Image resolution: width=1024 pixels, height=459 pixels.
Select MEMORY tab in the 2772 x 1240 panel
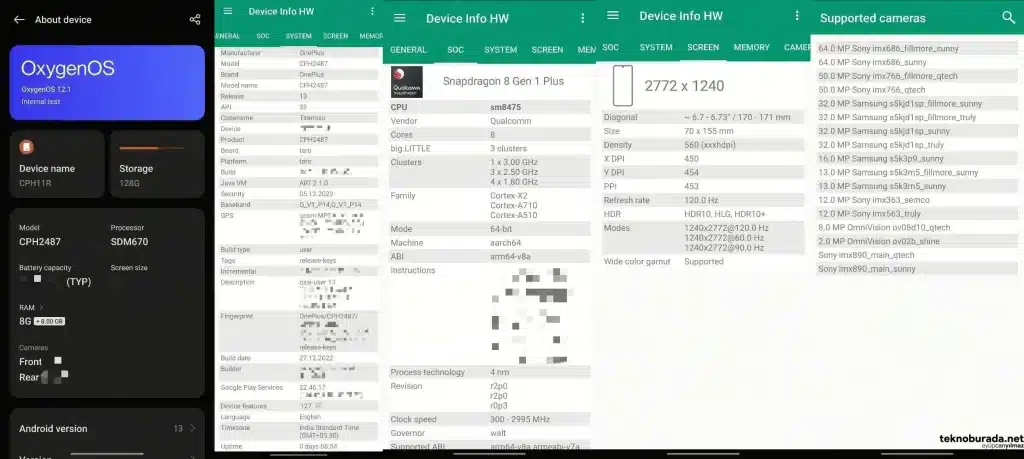[x=751, y=47]
